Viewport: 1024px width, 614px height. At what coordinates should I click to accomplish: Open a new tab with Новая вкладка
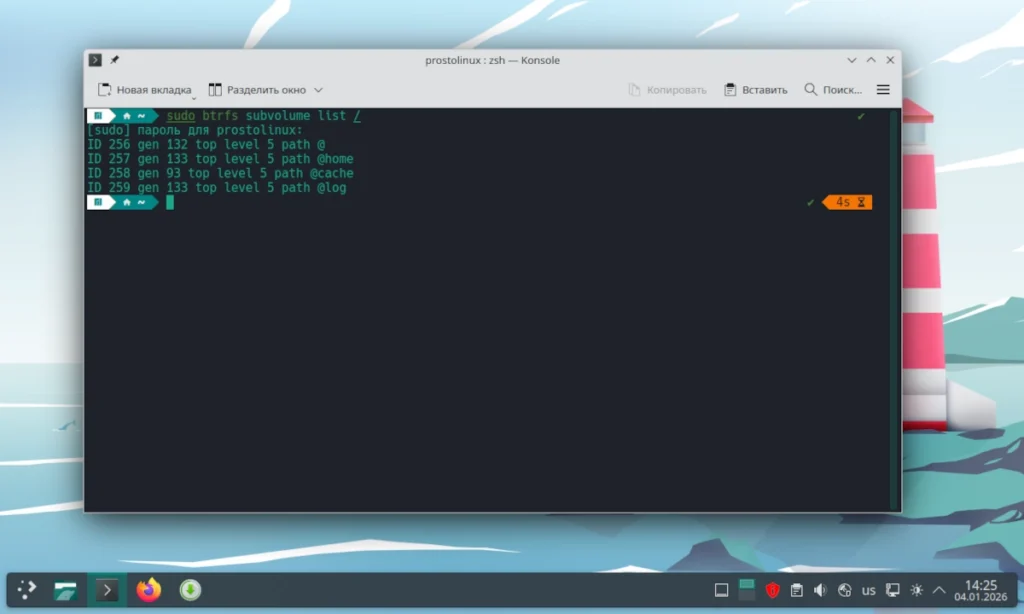click(145, 90)
